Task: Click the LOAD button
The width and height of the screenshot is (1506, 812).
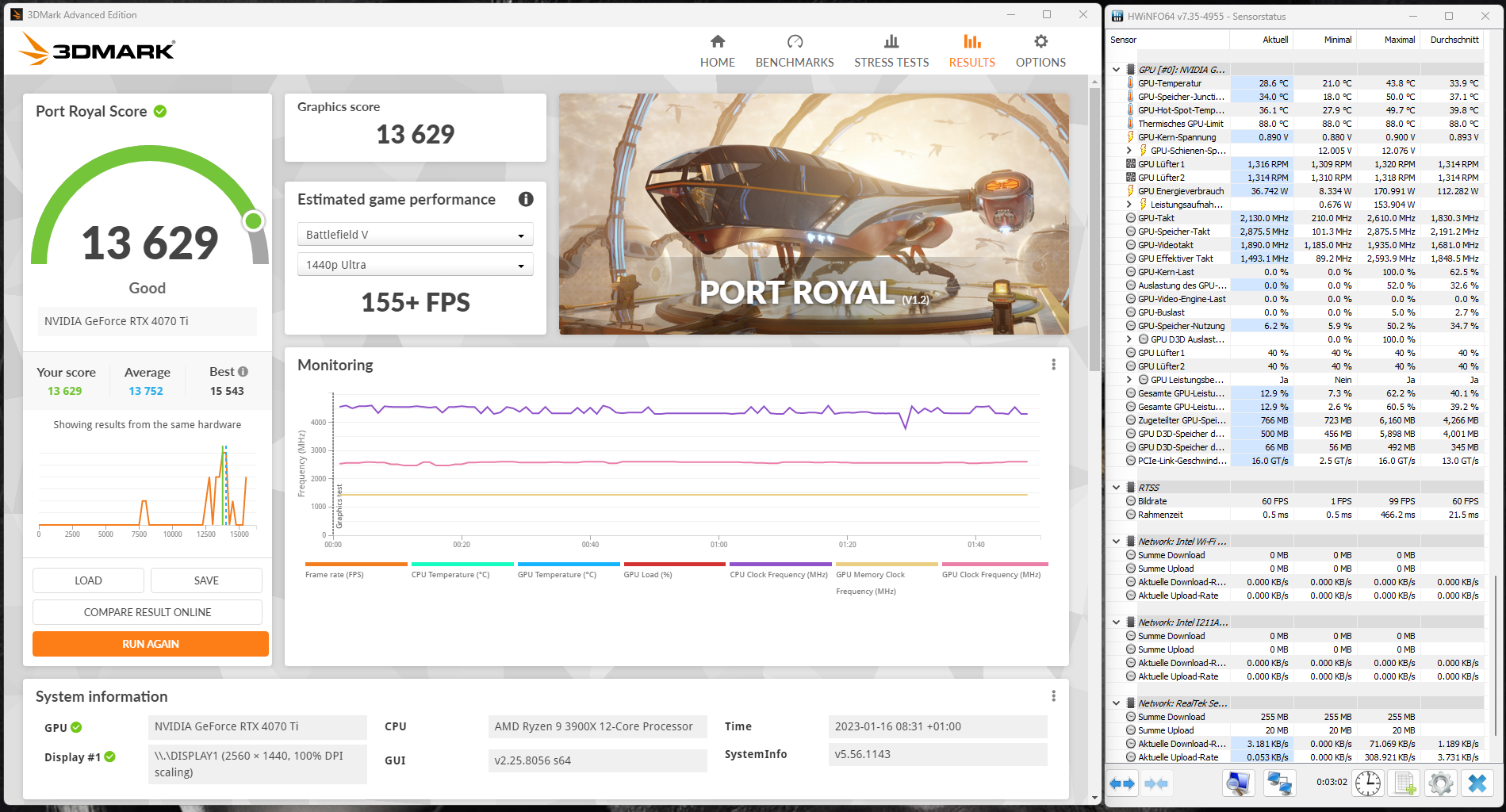Action: [x=88, y=580]
